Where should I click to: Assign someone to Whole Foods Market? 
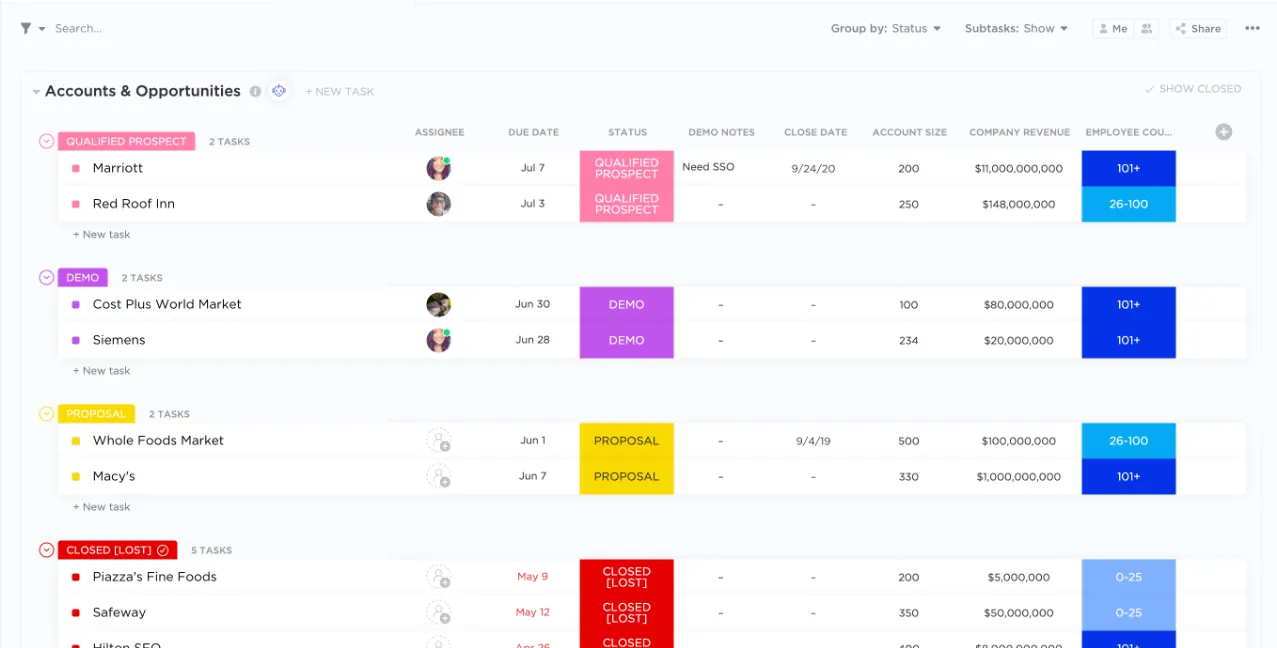(x=439, y=441)
